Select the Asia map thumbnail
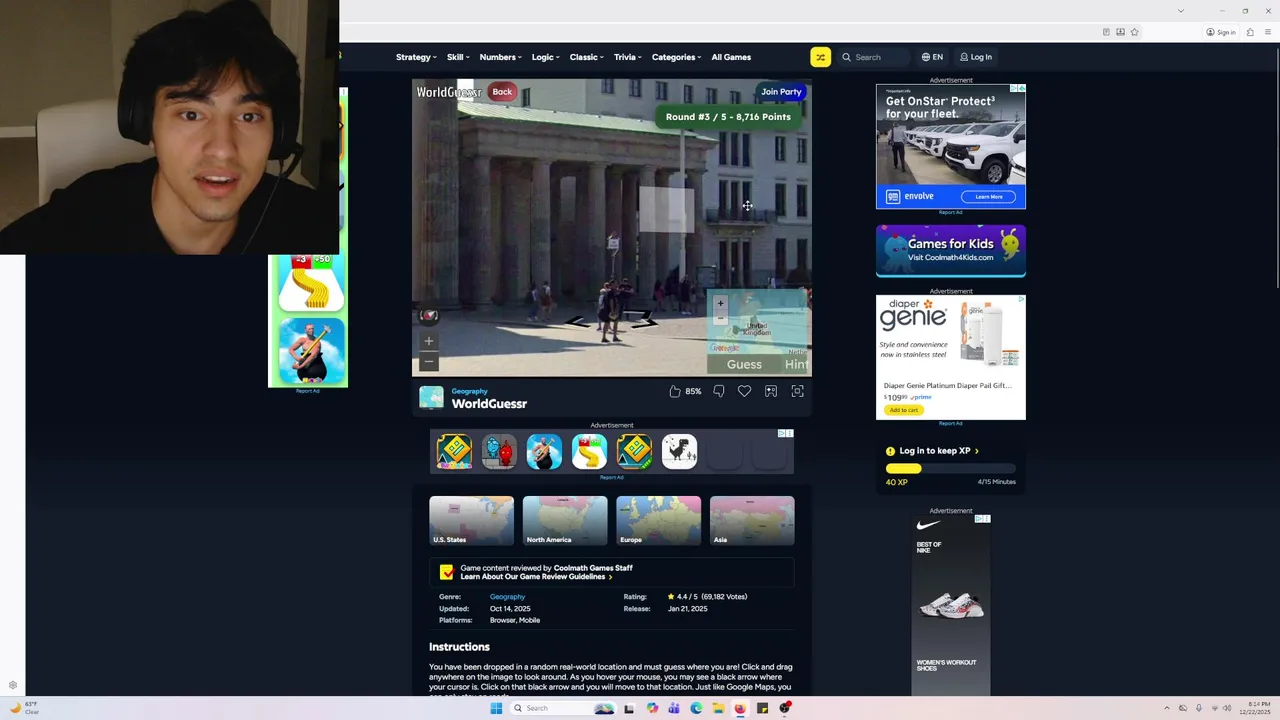Screen dimensions: 1280x720 752,520
